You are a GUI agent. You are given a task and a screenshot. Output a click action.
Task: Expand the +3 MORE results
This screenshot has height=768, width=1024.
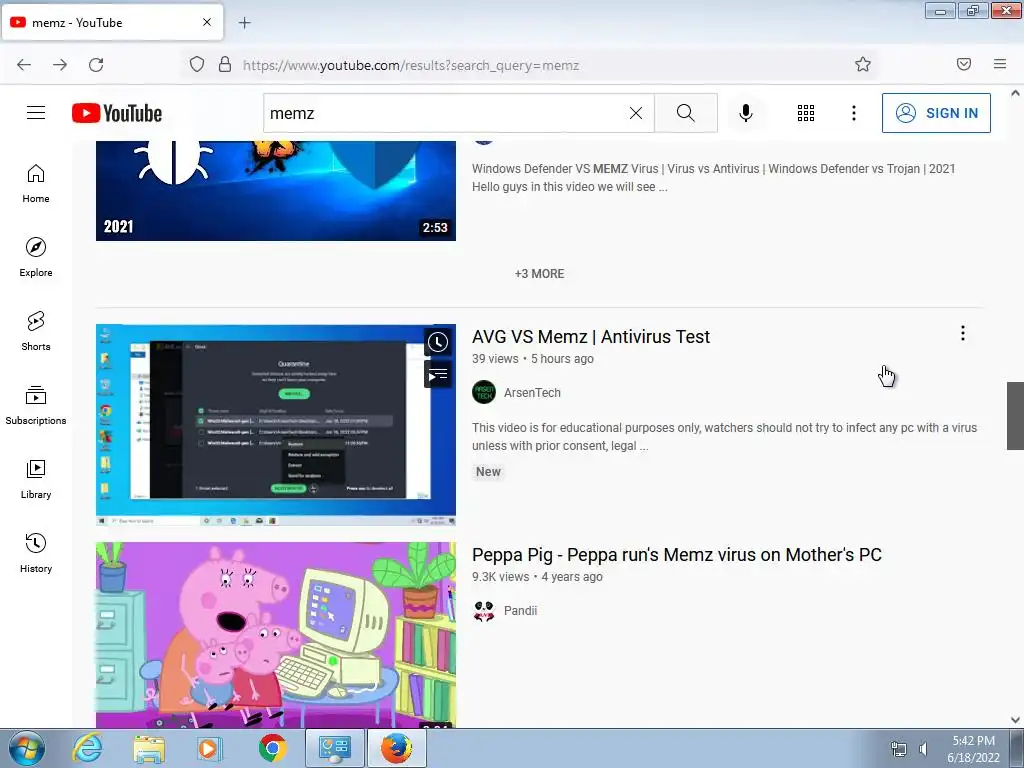click(x=539, y=274)
